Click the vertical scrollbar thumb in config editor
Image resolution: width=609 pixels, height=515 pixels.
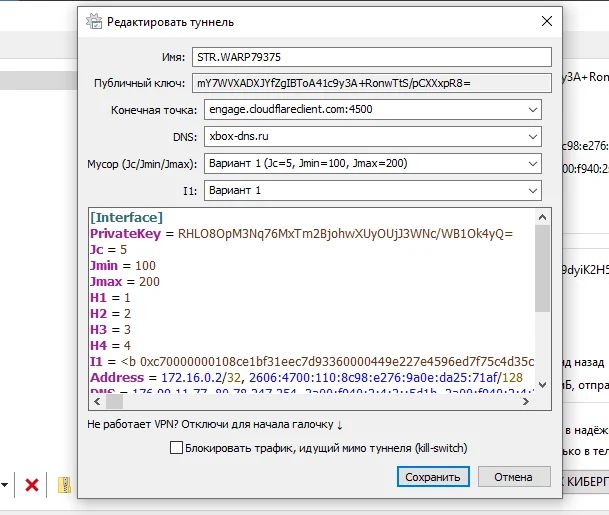coord(542,270)
